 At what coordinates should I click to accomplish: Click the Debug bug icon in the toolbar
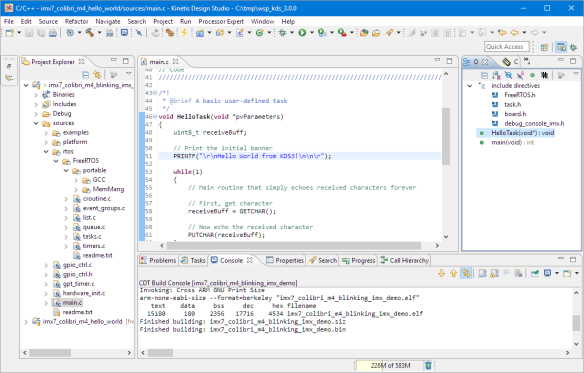point(283,33)
